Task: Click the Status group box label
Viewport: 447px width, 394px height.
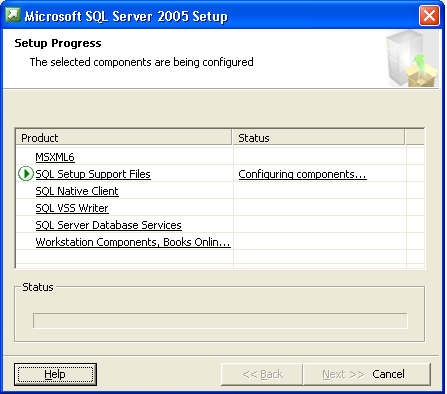Action: click(x=38, y=287)
